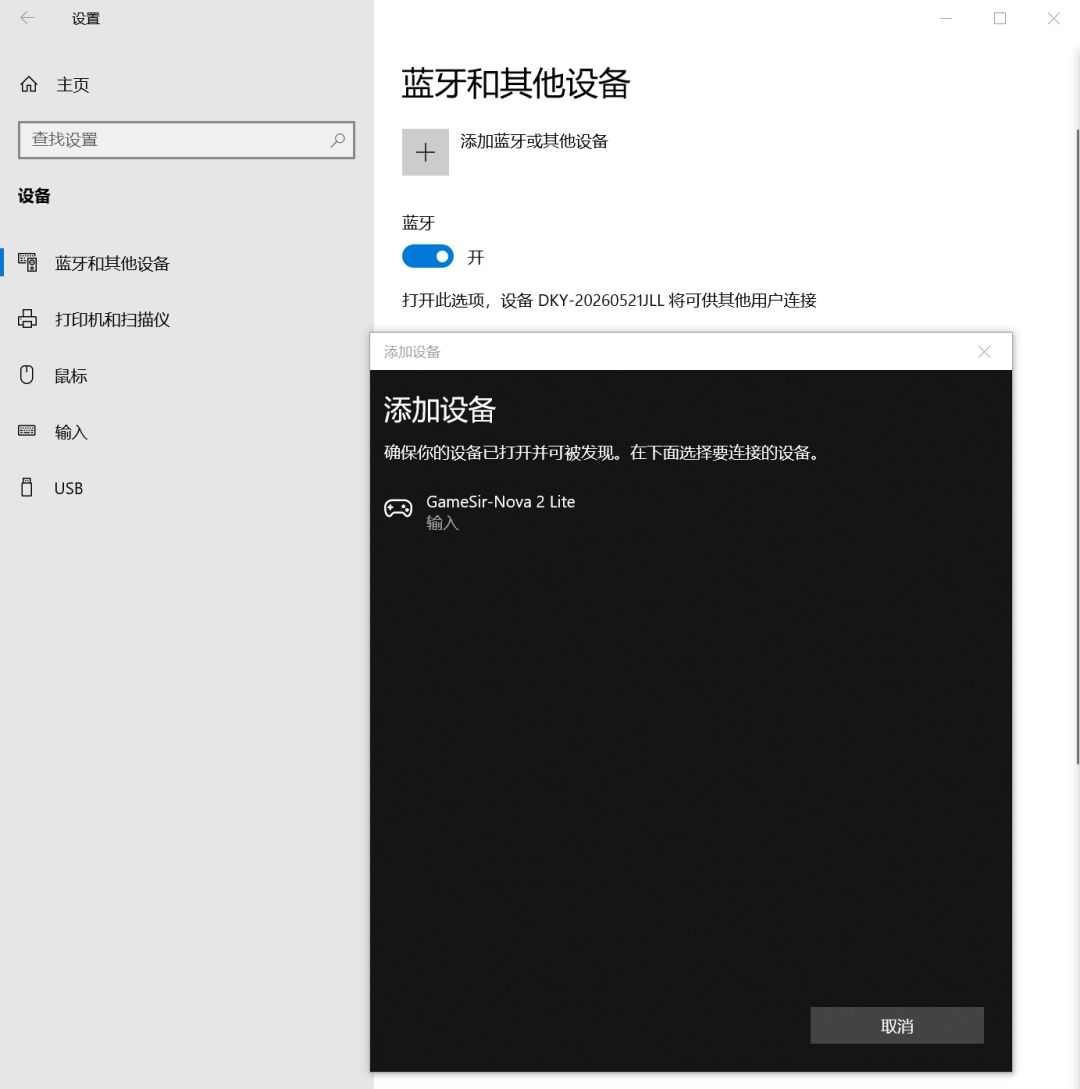Image resolution: width=1080 pixels, height=1089 pixels.
Task: Click the printer icon in sidebar
Action: (28, 319)
